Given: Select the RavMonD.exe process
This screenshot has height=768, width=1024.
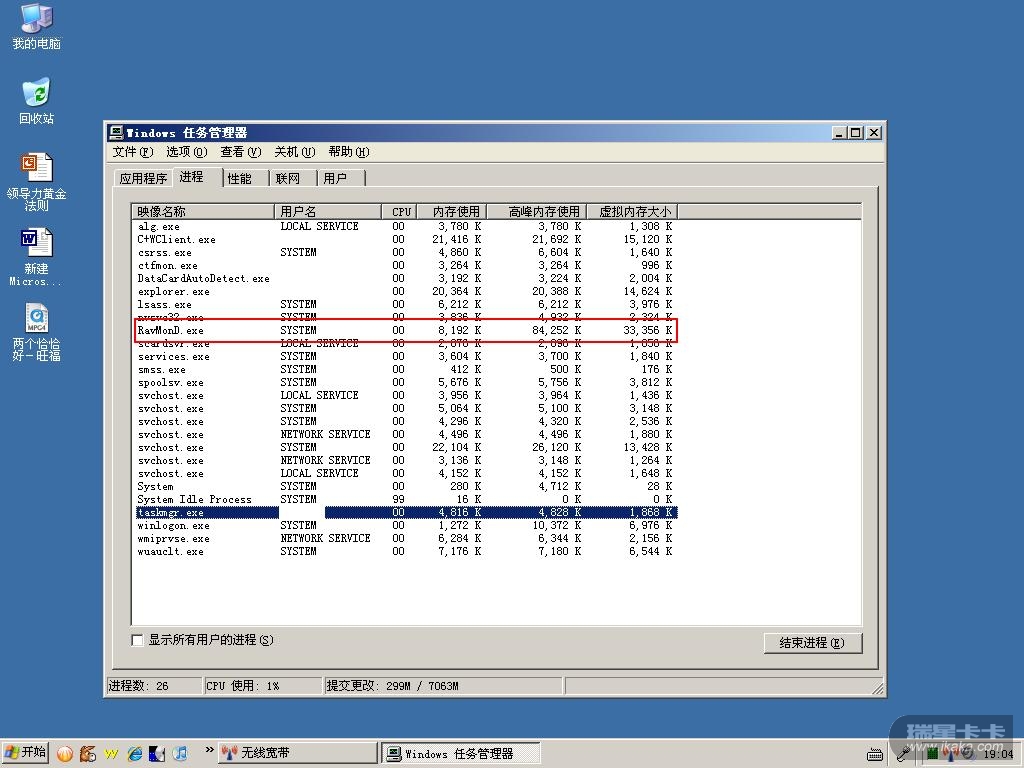Looking at the screenshot, I should (x=405, y=330).
